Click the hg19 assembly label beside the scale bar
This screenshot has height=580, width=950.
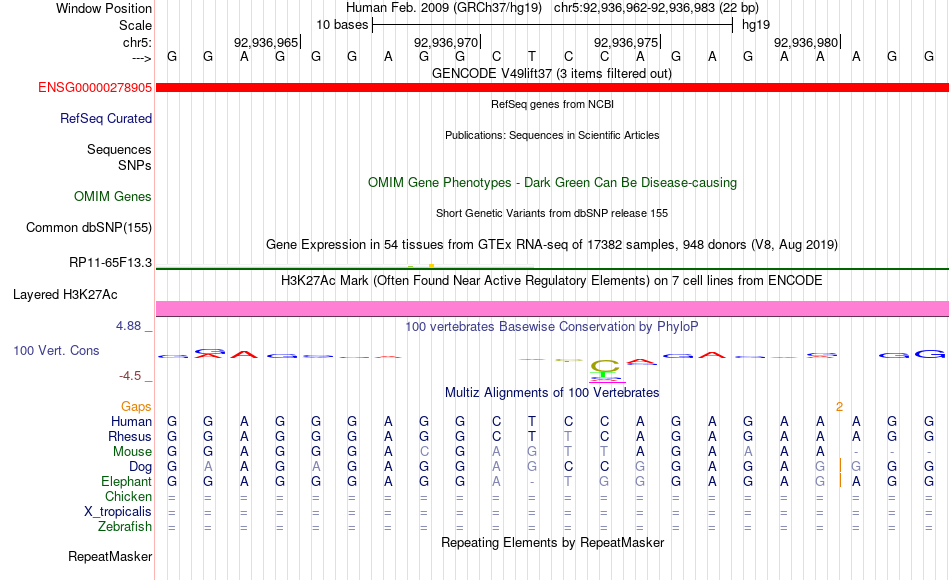[756, 25]
